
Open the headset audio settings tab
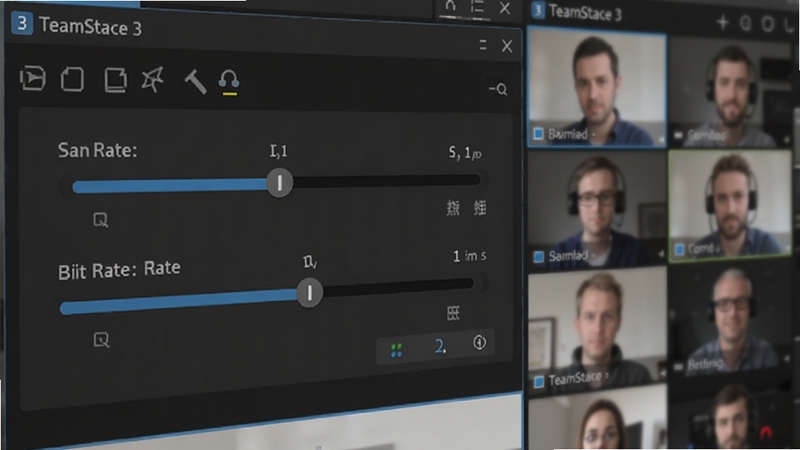tap(229, 82)
